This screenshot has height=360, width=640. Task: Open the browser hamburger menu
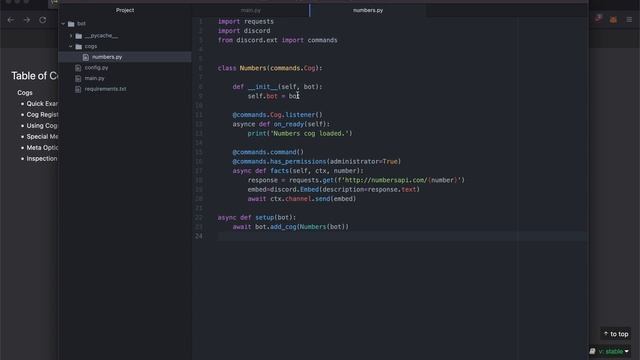[x=629, y=20]
